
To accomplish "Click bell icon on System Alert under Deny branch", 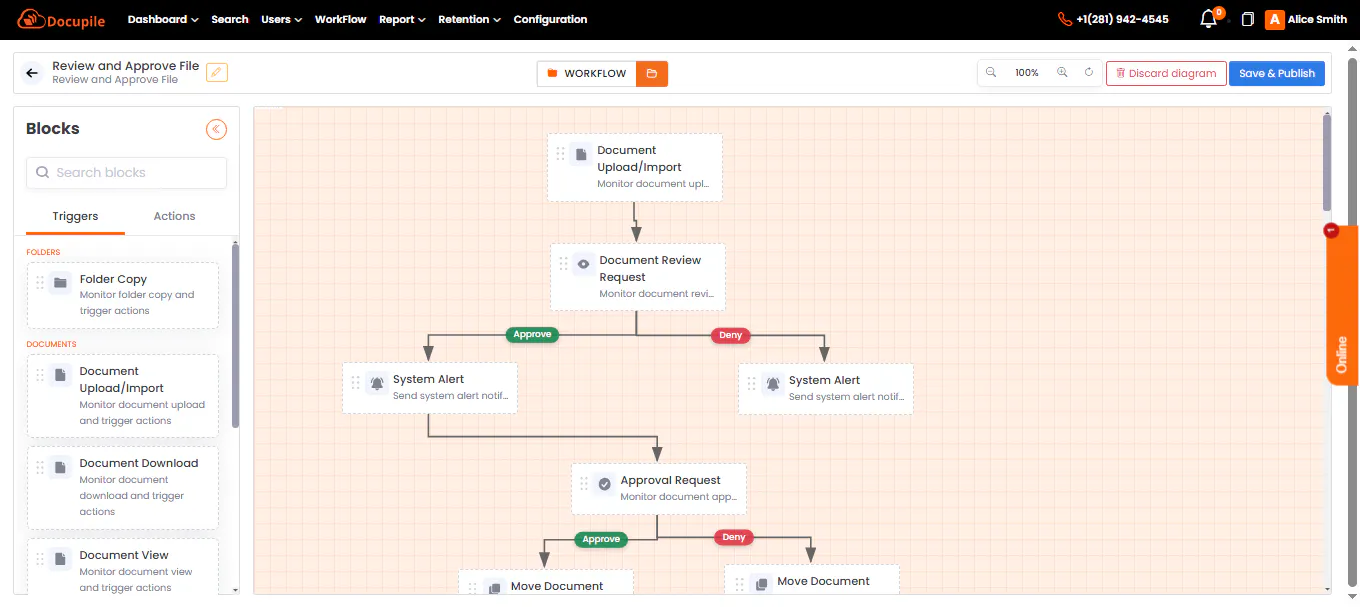I will (x=772, y=383).
